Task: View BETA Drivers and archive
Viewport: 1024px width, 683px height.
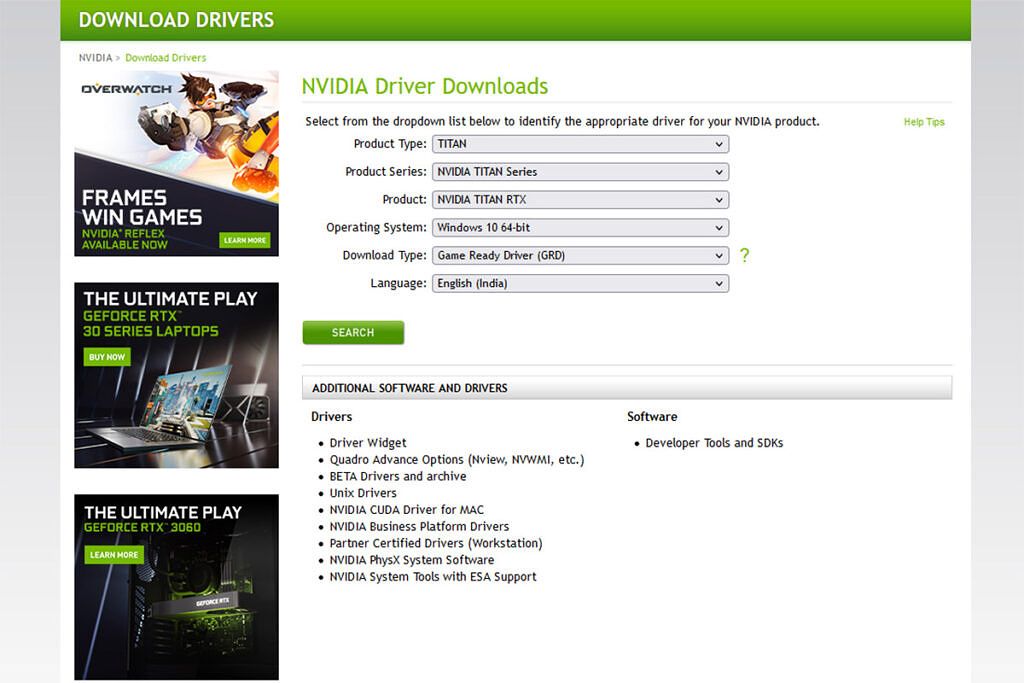Action: click(398, 476)
